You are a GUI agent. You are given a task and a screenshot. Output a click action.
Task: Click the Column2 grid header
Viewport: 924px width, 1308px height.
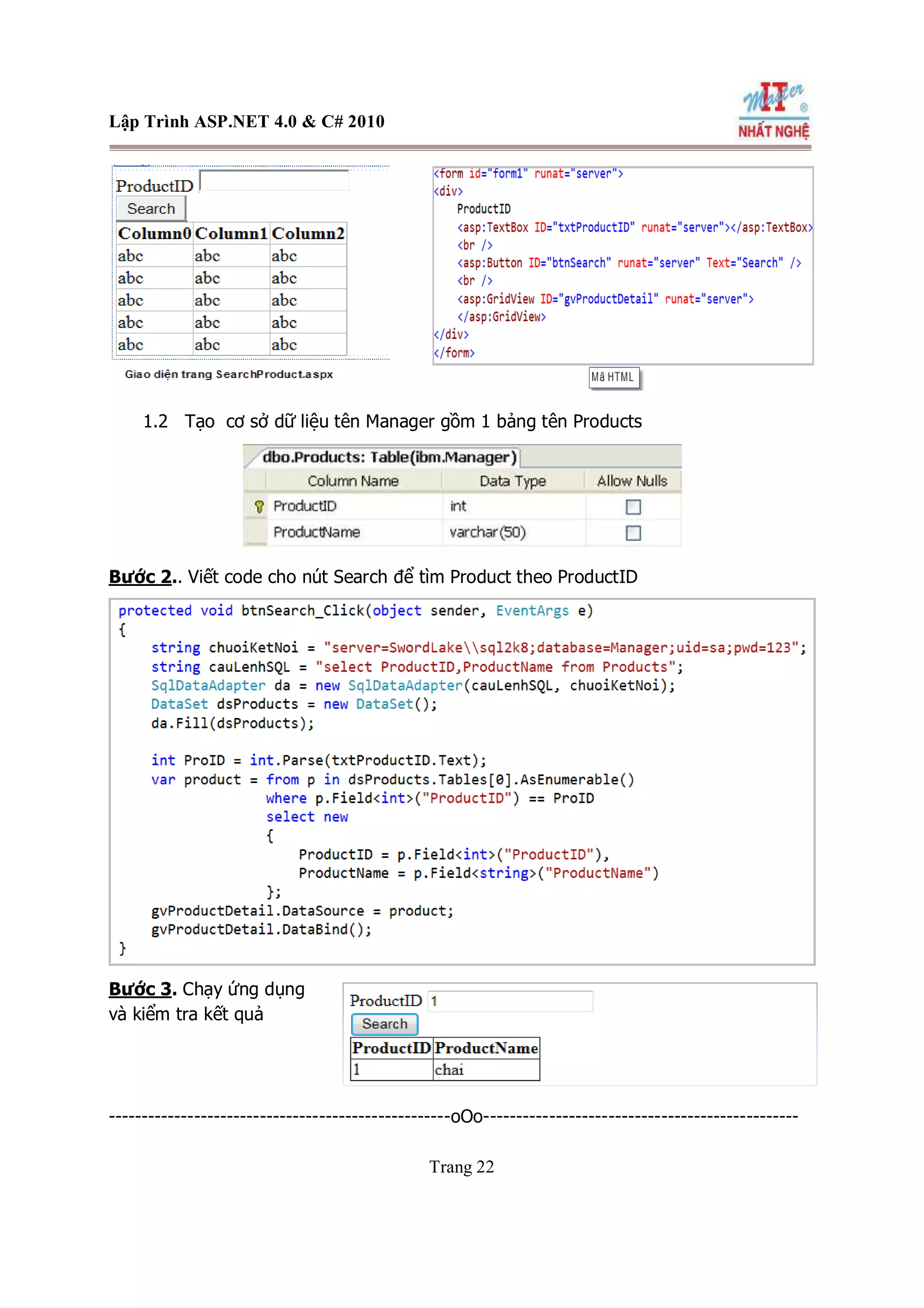pyautogui.click(x=308, y=234)
